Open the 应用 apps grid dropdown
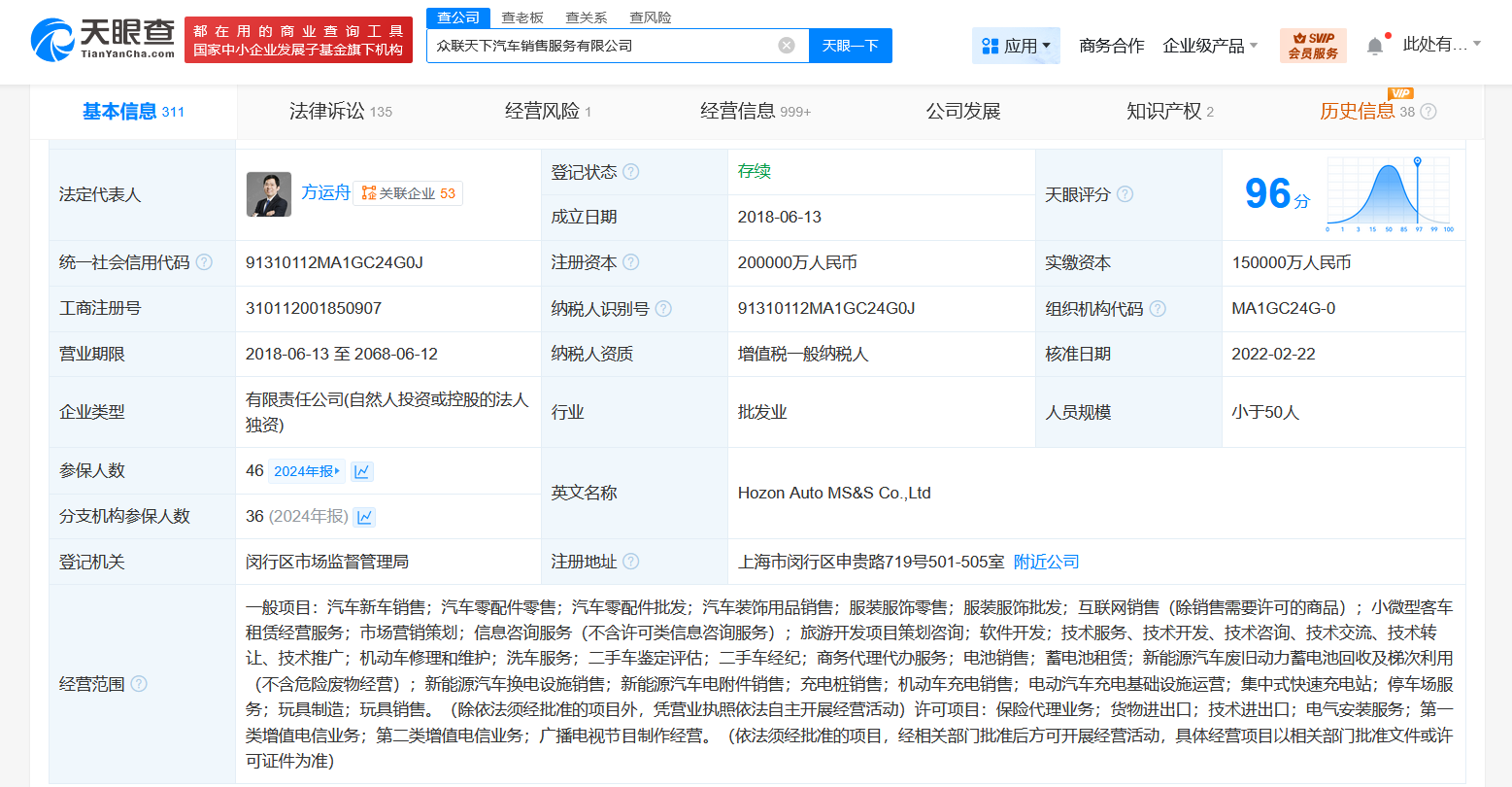 (x=1016, y=46)
